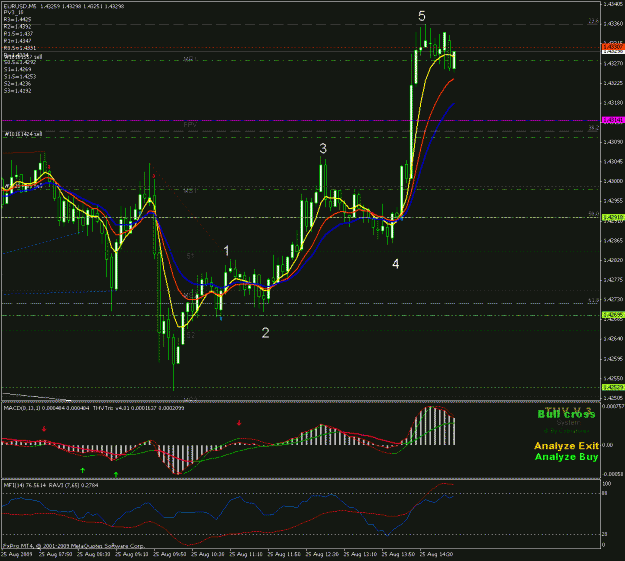Click the MFI(14) RAVI indicator header
The height and width of the screenshot is (561, 625).
tap(51, 485)
